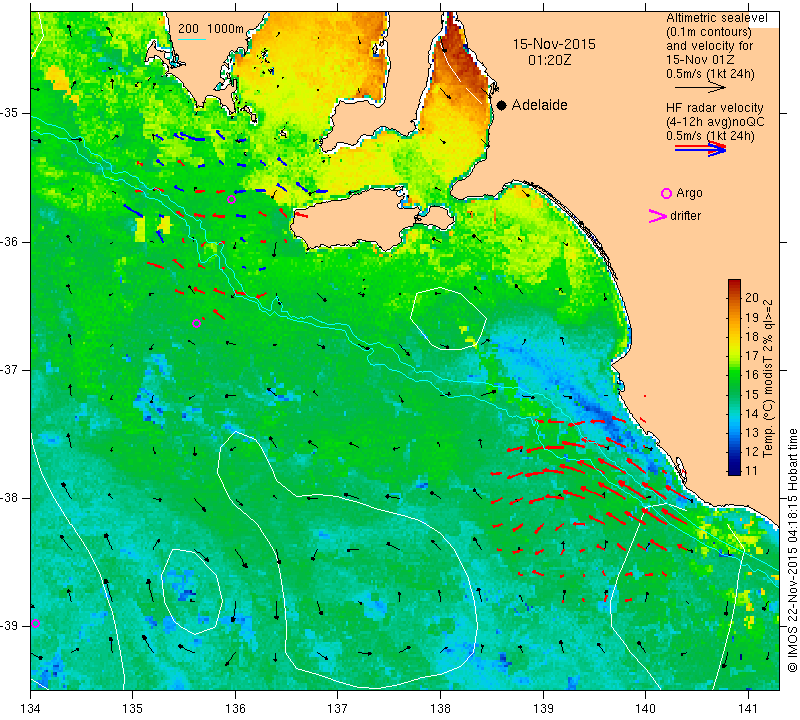This screenshot has height=720, width=800.
Task: Click the Argo float marker near 134, -39
Action: pyautogui.click(x=35, y=624)
